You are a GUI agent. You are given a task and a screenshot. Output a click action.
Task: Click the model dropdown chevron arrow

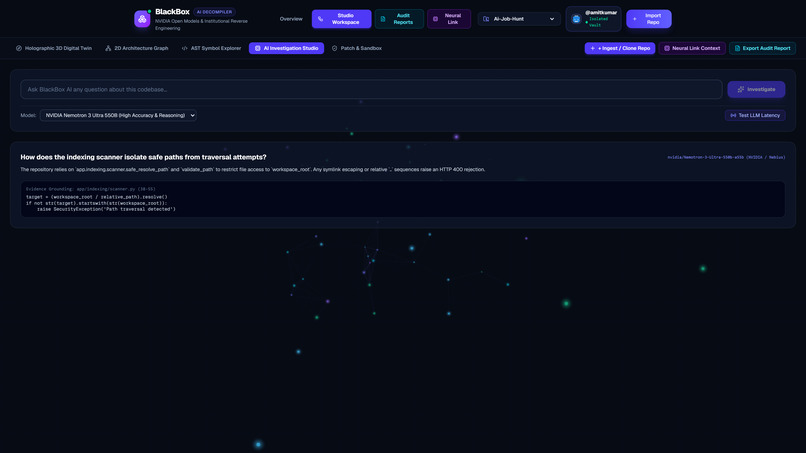(x=192, y=116)
